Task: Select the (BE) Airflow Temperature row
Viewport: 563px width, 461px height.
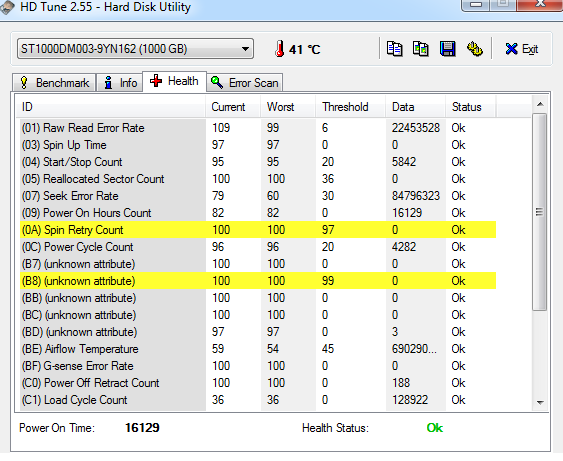Action: (258, 349)
